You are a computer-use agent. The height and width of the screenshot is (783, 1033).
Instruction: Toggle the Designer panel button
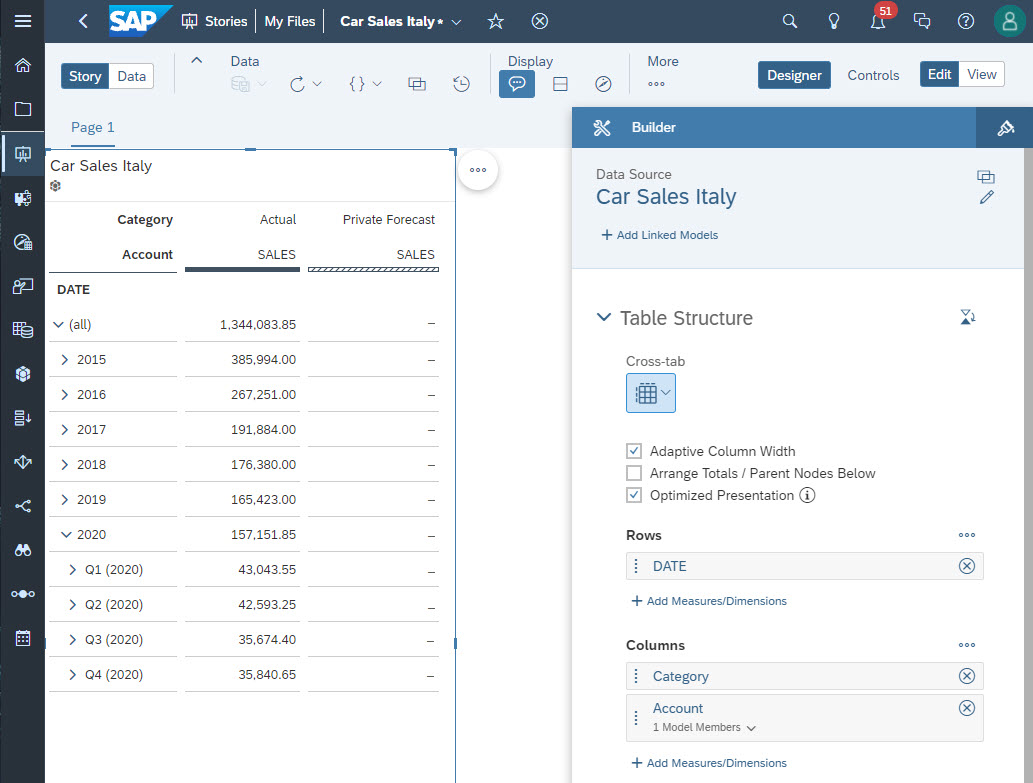coord(794,75)
